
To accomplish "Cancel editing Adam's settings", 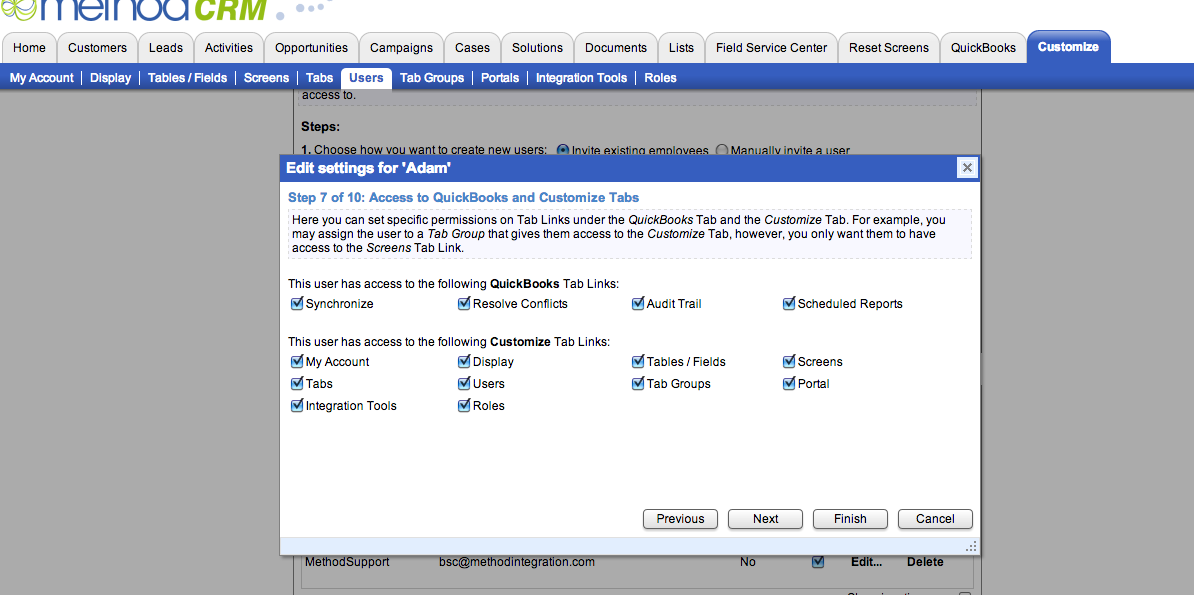I will (x=935, y=519).
